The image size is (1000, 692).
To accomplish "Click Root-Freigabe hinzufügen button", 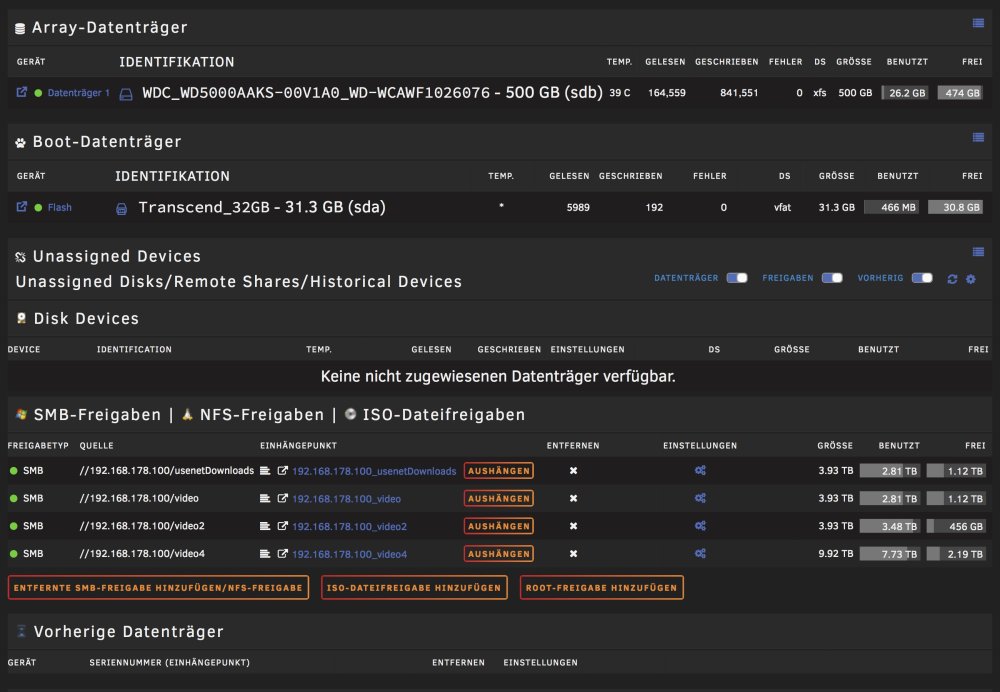I will pos(601,587).
